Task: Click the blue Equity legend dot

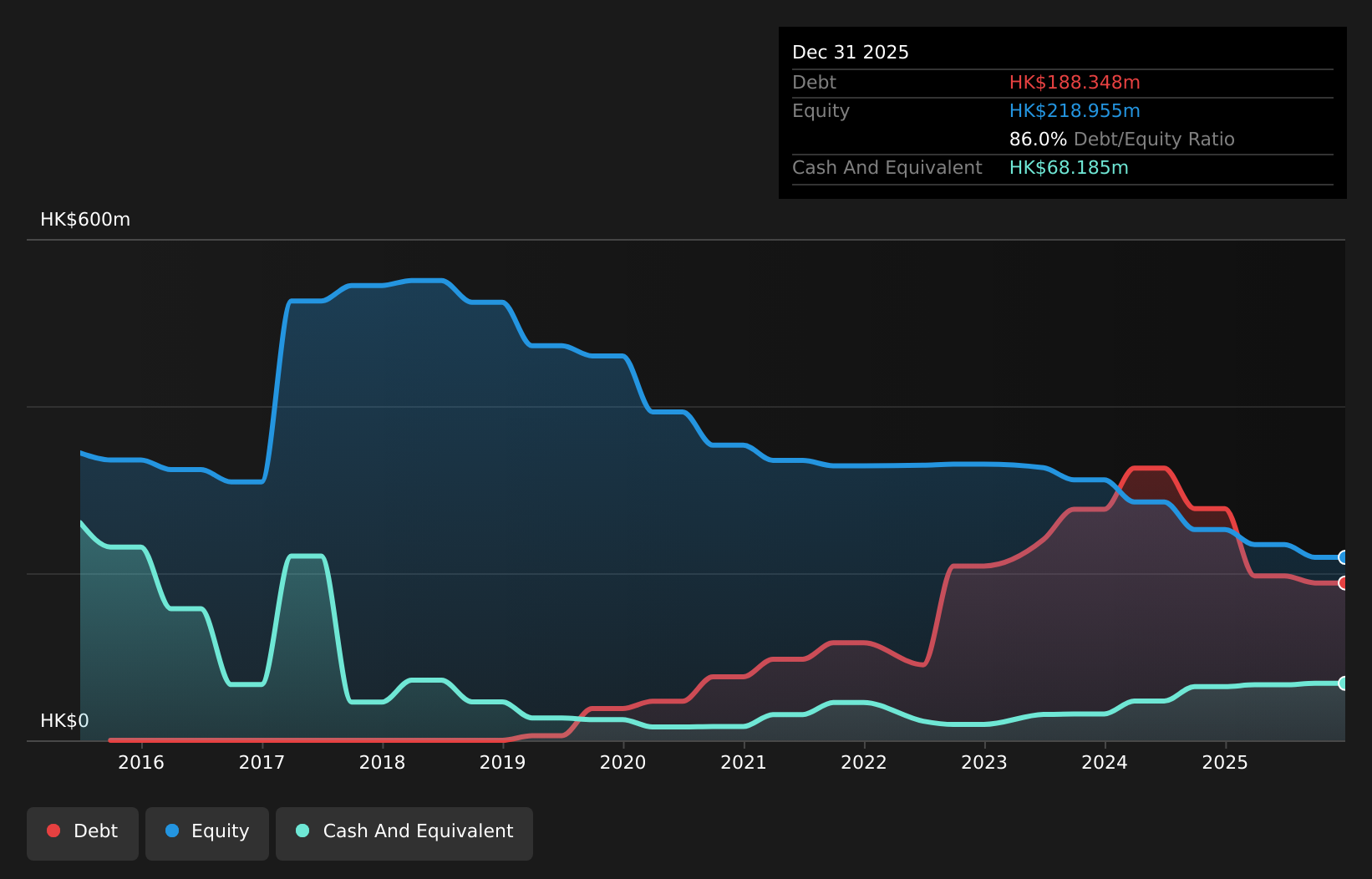Action: click(x=172, y=831)
